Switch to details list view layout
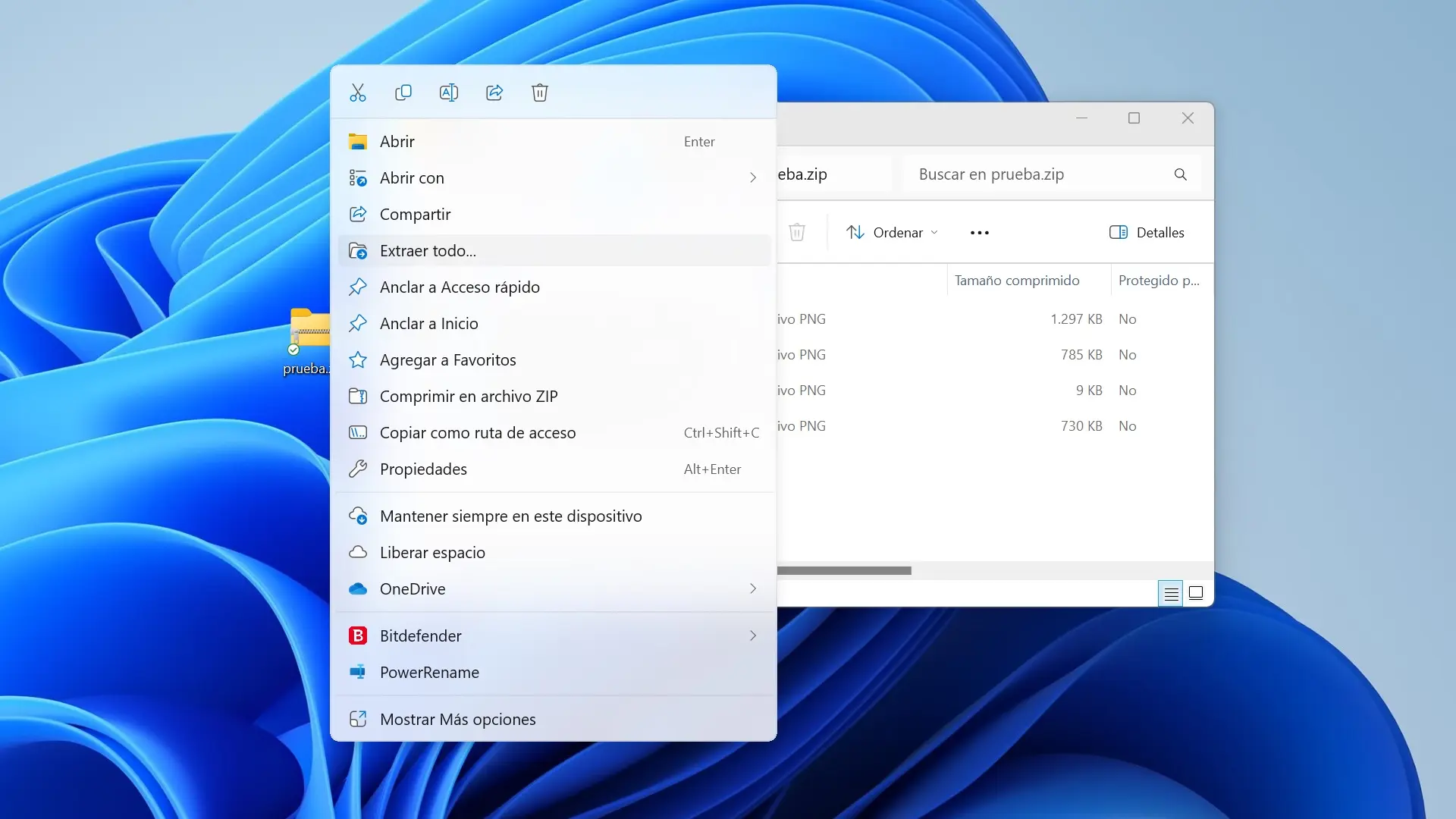This screenshot has height=819, width=1456. [x=1171, y=593]
